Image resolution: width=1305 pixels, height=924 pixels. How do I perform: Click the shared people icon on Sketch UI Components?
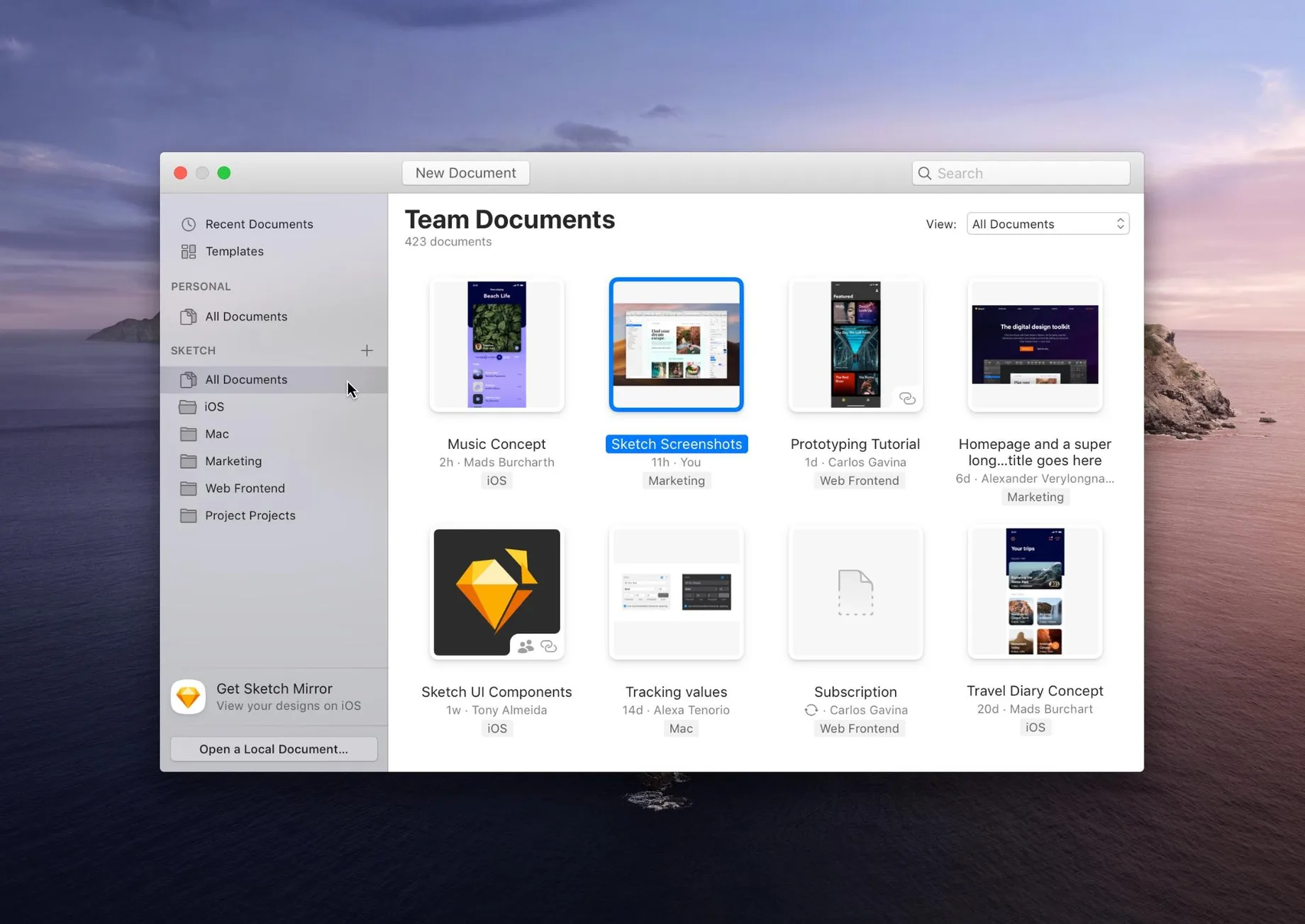[526, 646]
